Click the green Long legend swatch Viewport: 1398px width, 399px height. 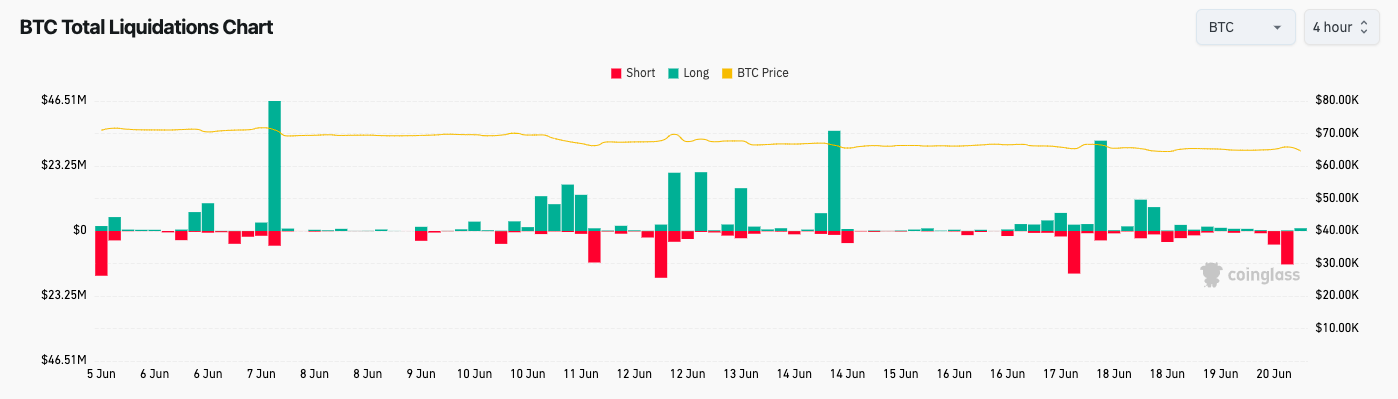673,73
